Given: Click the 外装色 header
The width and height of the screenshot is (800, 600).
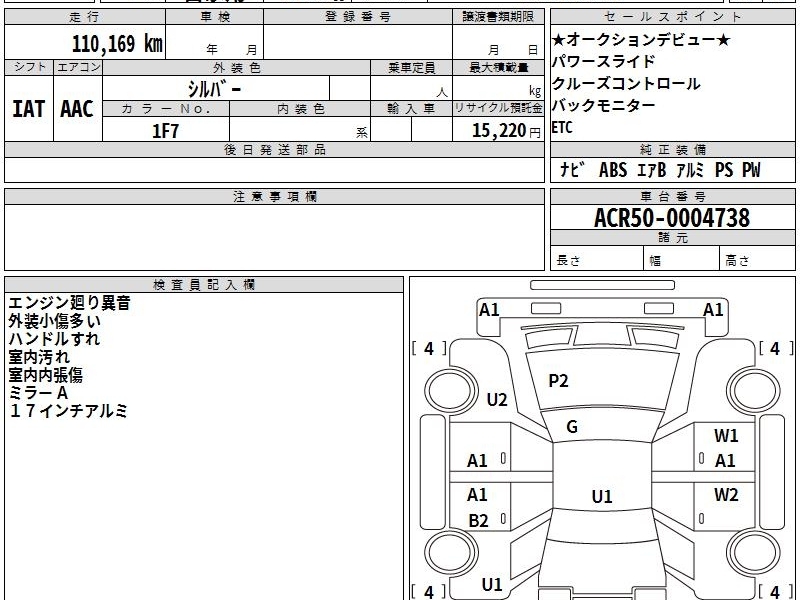Looking at the screenshot, I should tap(236, 67).
